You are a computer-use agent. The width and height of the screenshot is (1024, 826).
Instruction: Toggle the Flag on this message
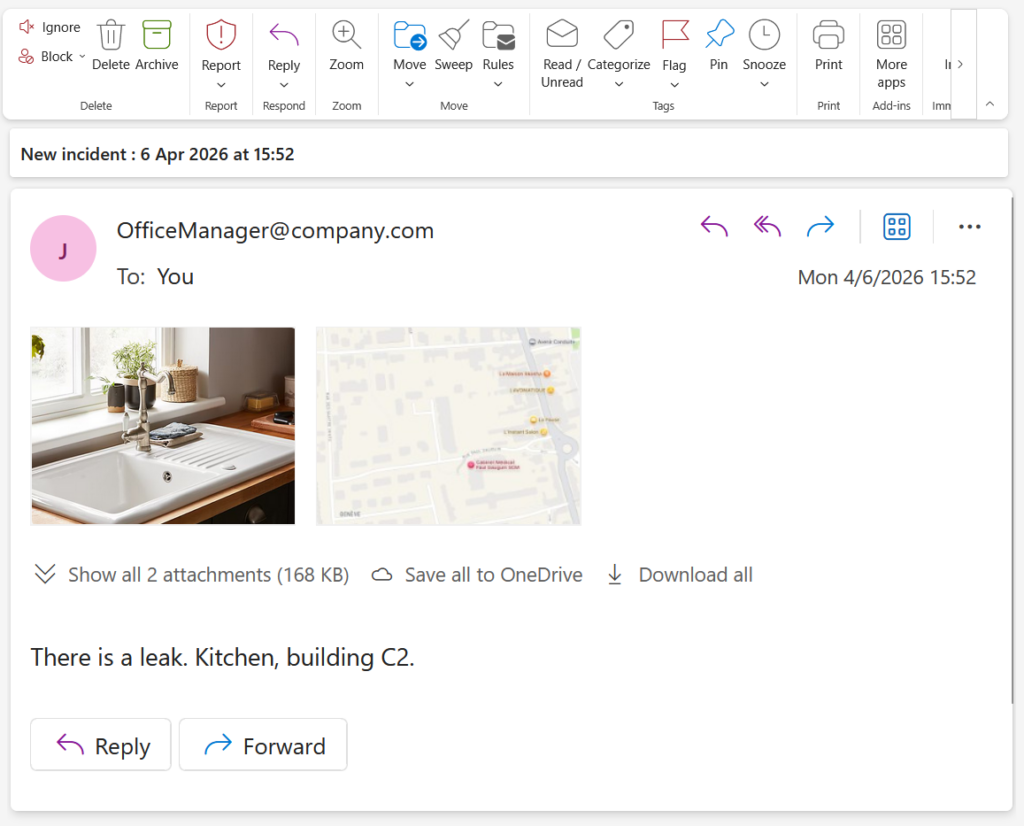pos(675,36)
